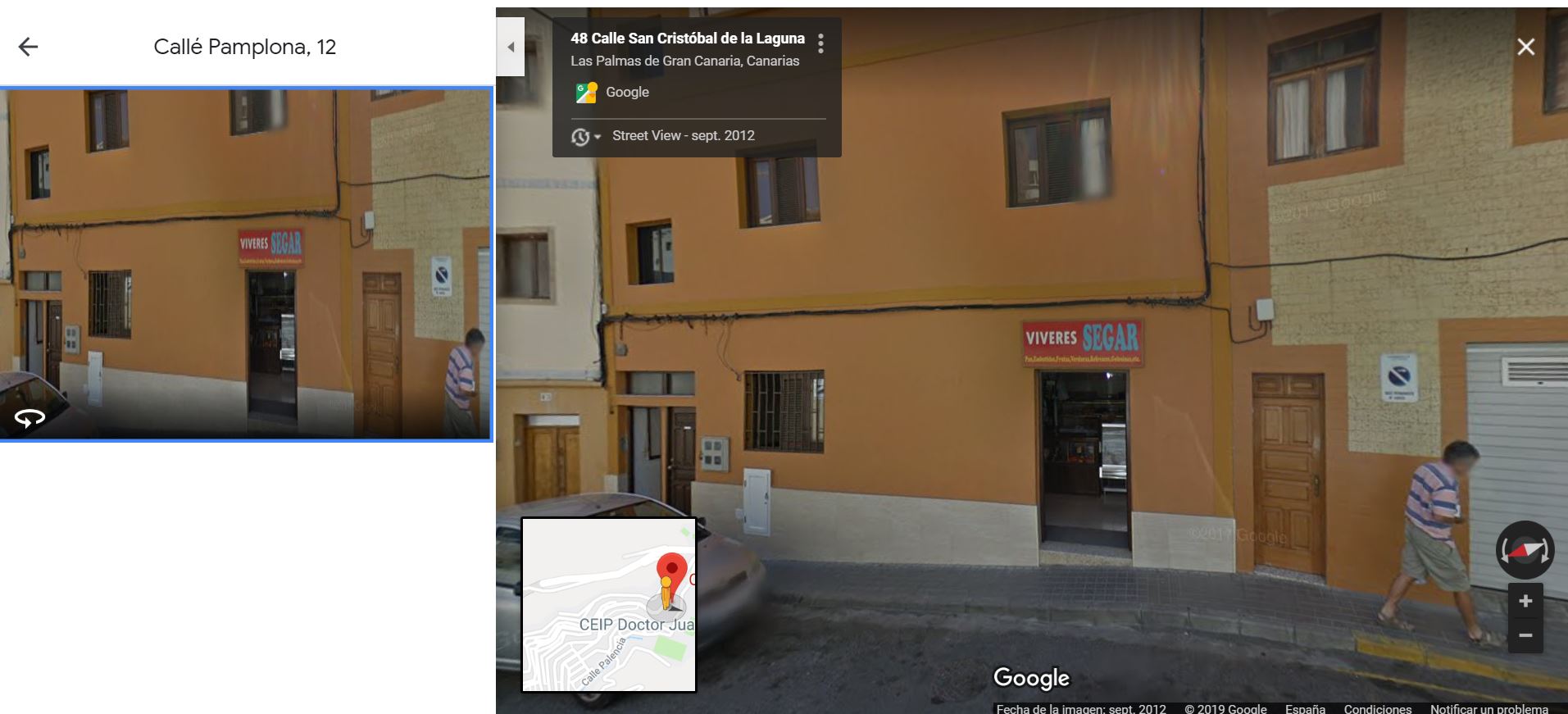Click the back arrow beside Callé Pamplona, 12
Image resolution: width=1568 pixels, height=714 pixels.
[28, 47]
